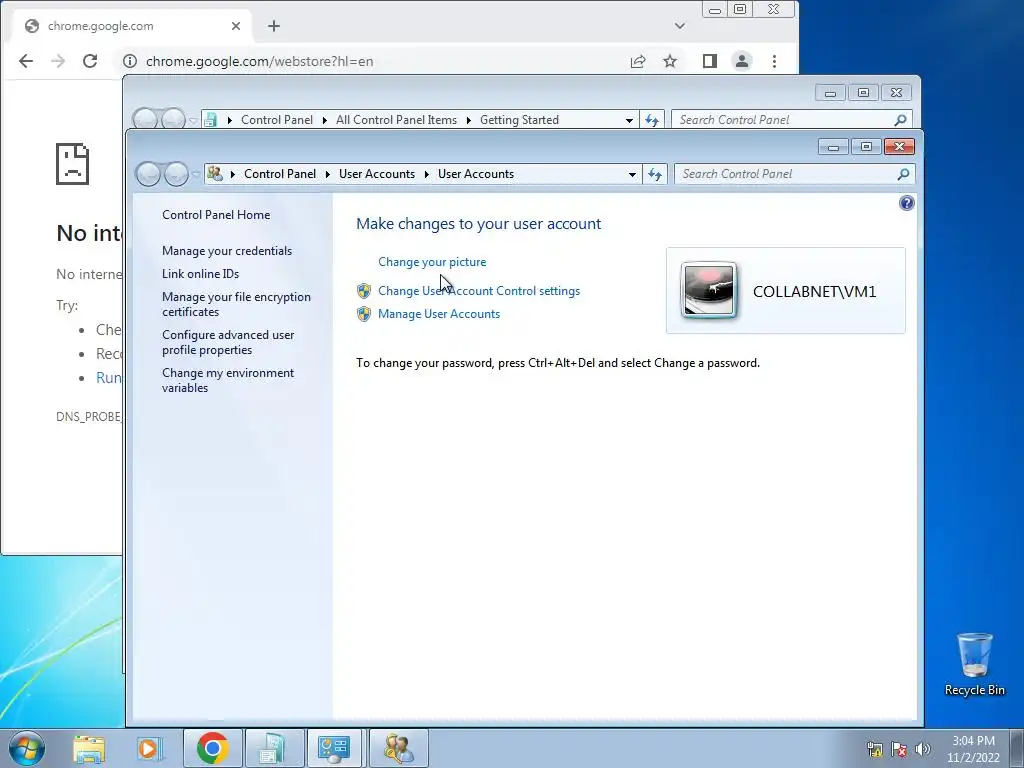
Task: Open Windows Explorer taskbar icon
Action: pos(89,748)
